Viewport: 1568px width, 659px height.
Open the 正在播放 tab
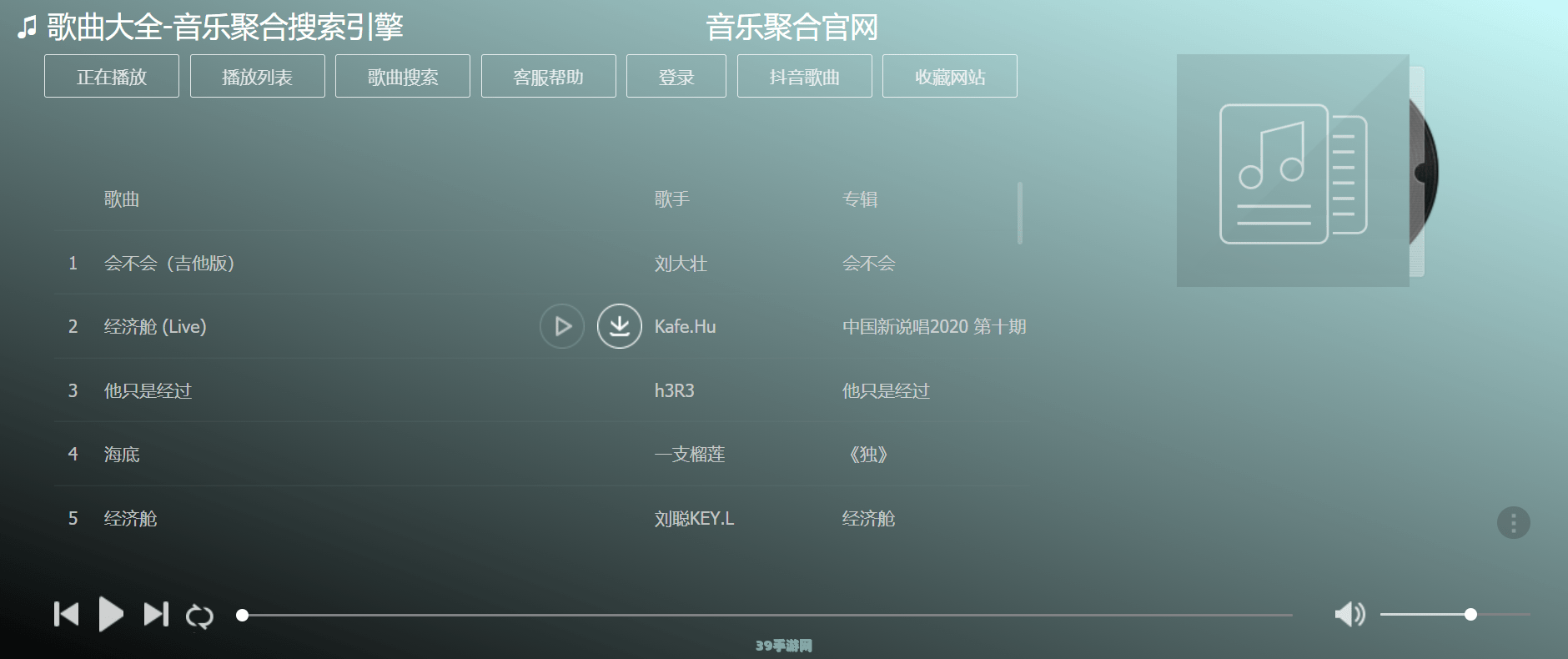pyautogui.click(x=112, y=77)
